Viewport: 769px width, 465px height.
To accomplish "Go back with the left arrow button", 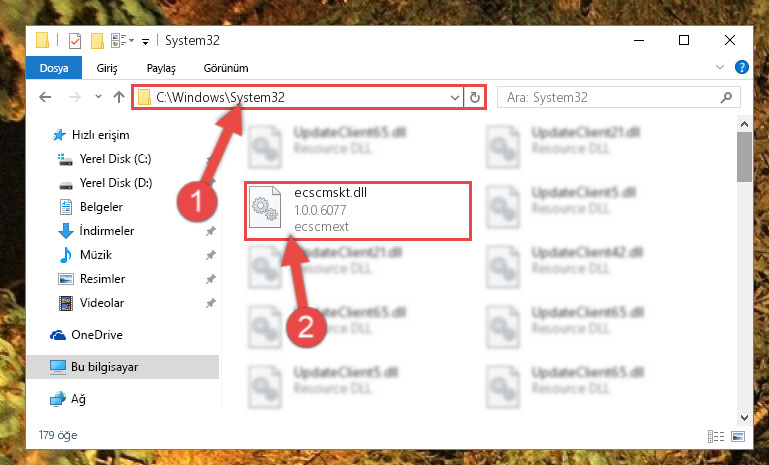I will tap(45, 97).
